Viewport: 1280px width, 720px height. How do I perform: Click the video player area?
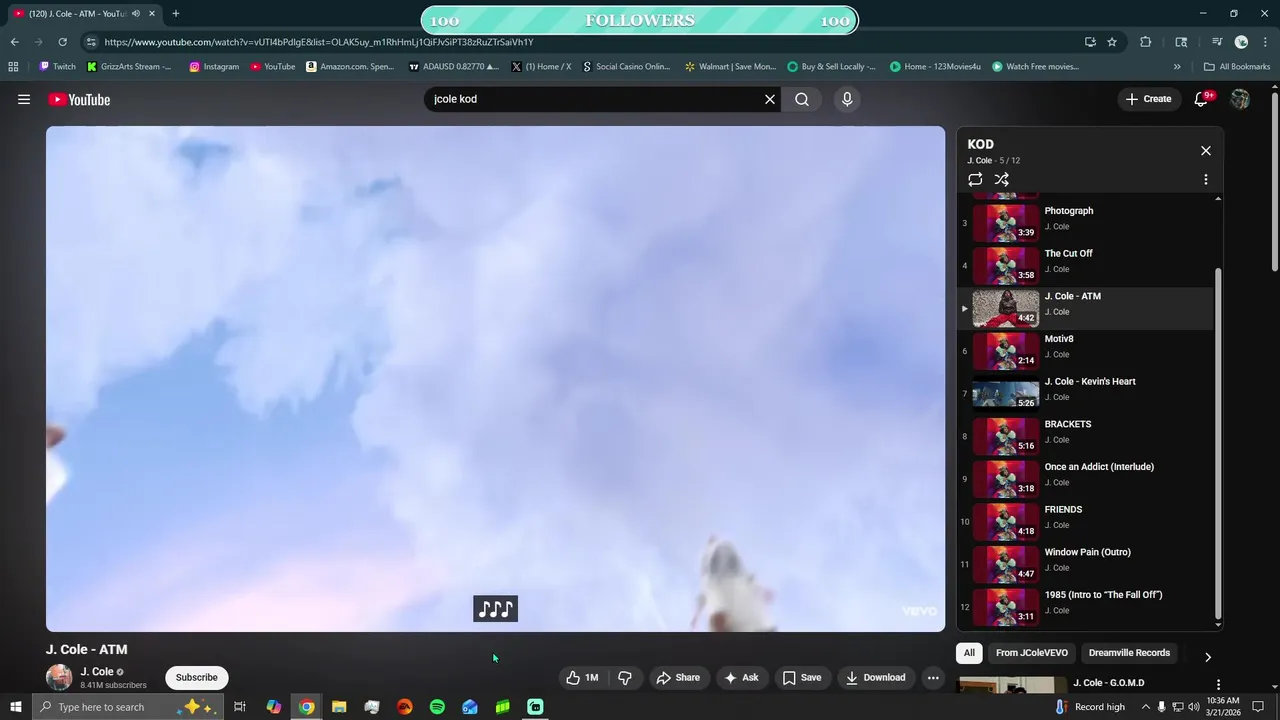coord(495,378)
